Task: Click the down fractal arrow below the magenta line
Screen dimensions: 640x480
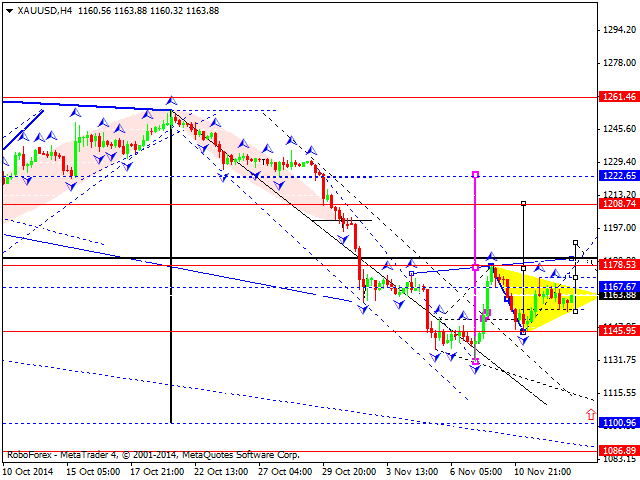Action: point(475,369)
